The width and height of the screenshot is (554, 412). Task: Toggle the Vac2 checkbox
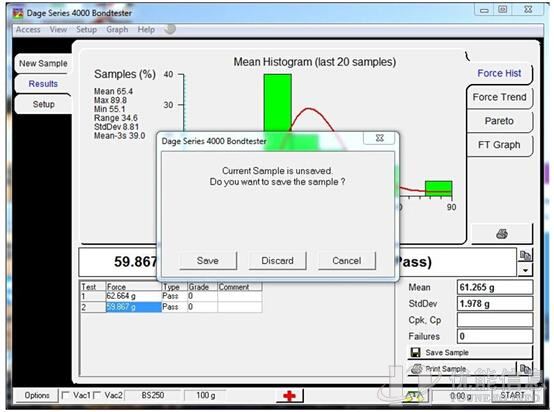coord(97,395)
